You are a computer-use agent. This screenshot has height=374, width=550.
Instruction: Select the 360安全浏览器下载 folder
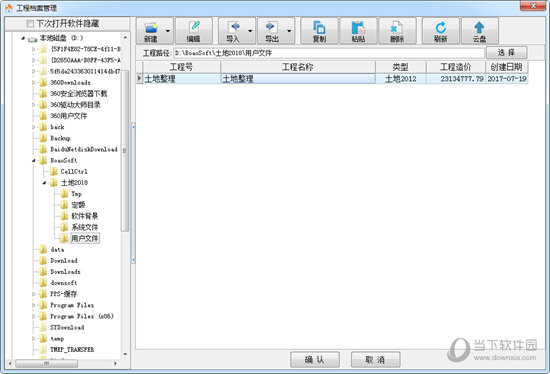pyautogui.click(x=79, y=93)
